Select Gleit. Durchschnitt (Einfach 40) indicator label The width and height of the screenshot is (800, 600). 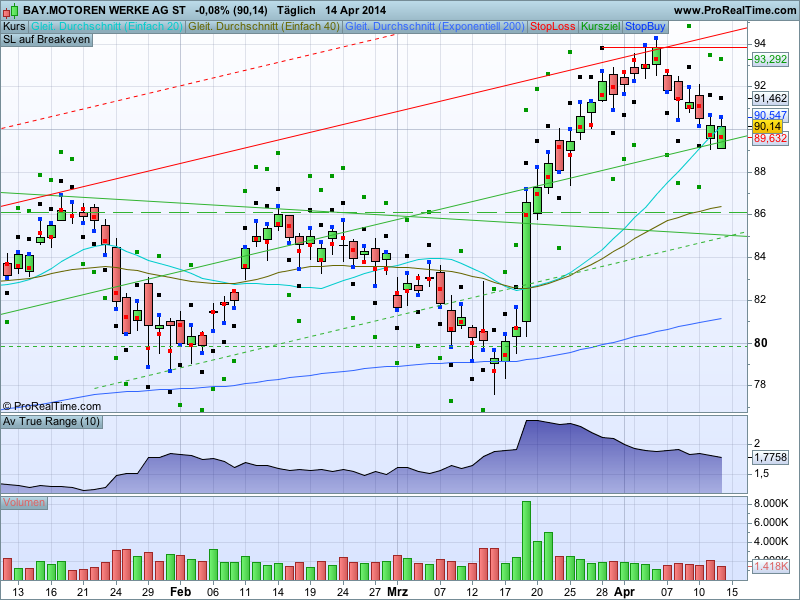click(x=264, y=27)
